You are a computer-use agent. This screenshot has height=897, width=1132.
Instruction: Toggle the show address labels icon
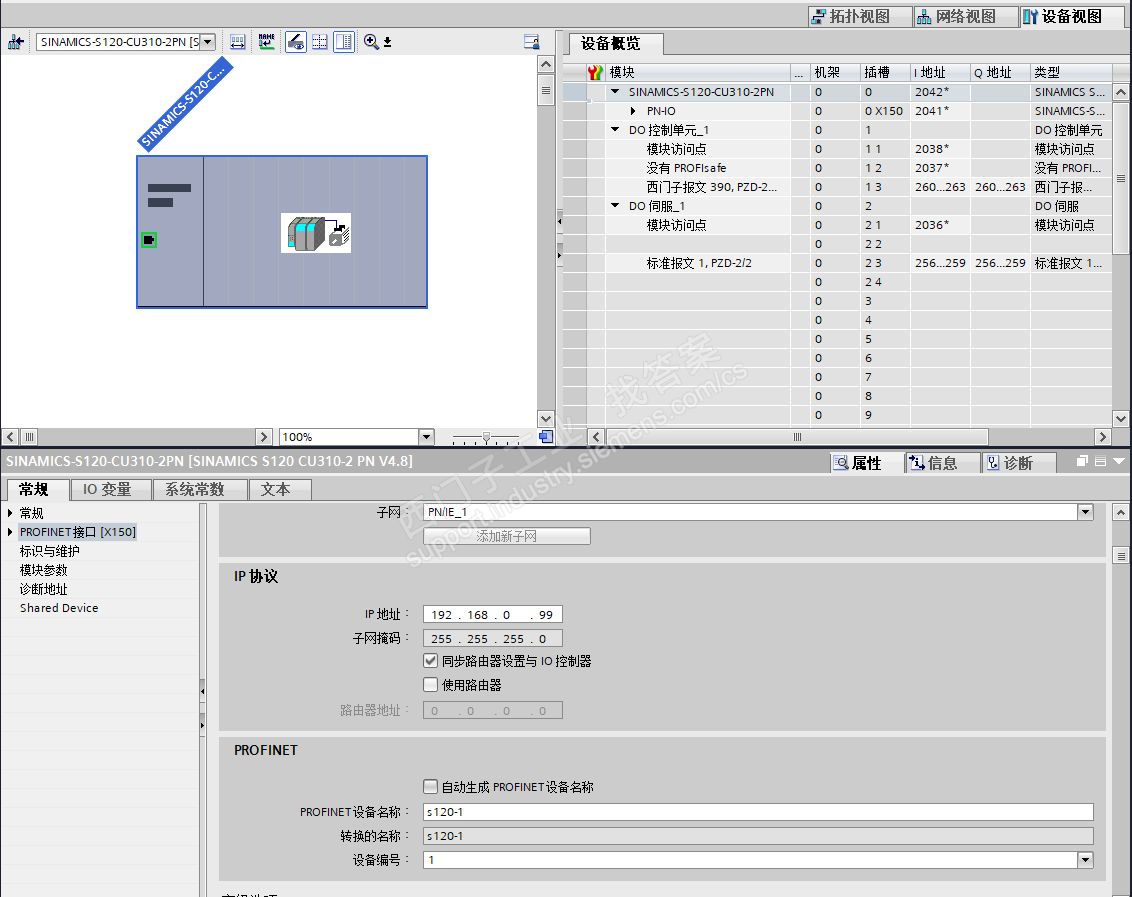point(295,42)
